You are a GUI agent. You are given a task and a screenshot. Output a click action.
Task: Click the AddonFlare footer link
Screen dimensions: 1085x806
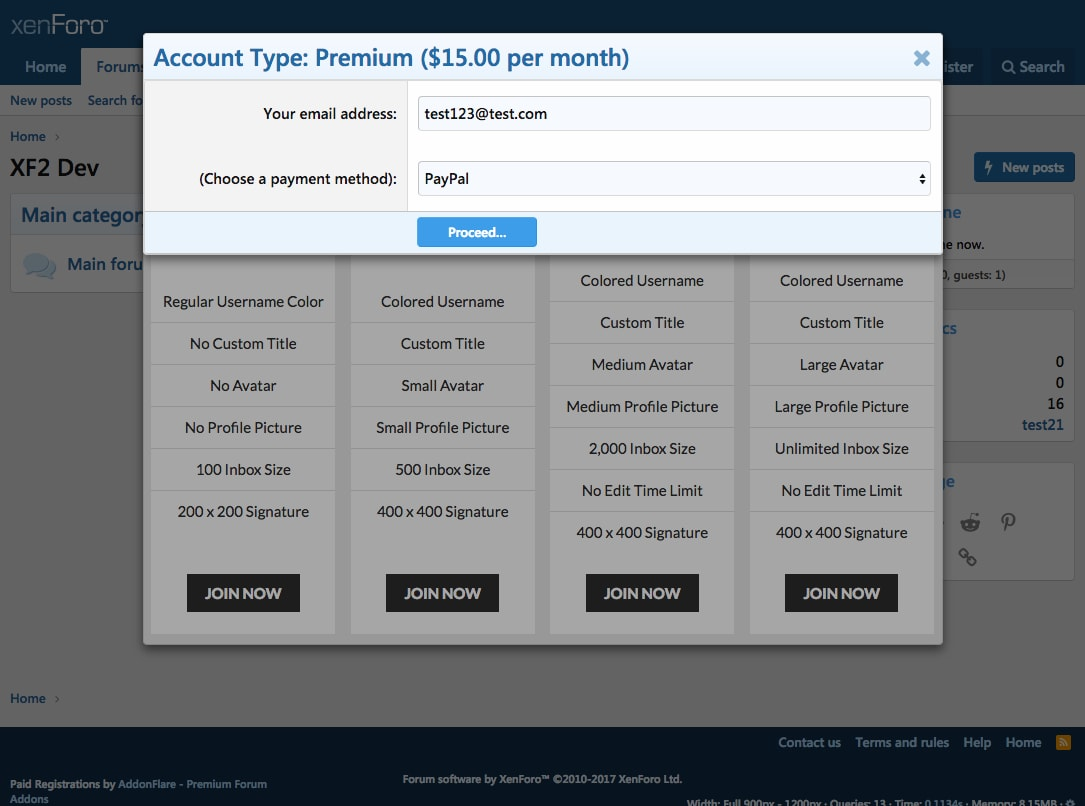tap(149, 784)
